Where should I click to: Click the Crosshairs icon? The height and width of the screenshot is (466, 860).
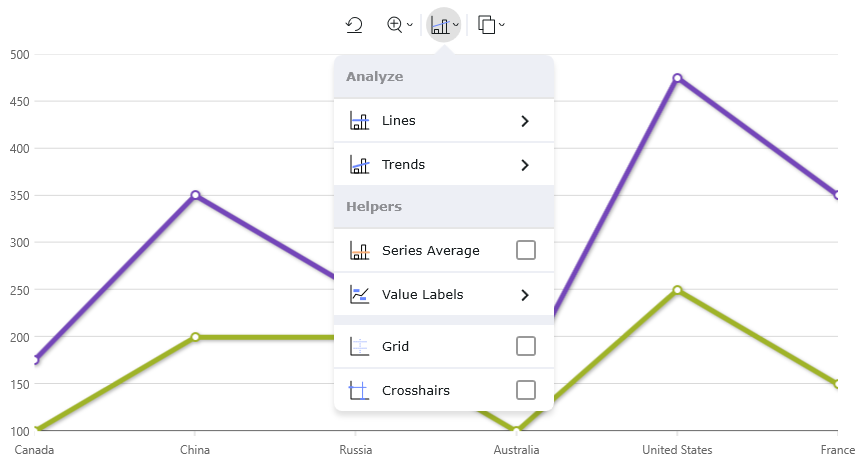[x=360, y=390]
